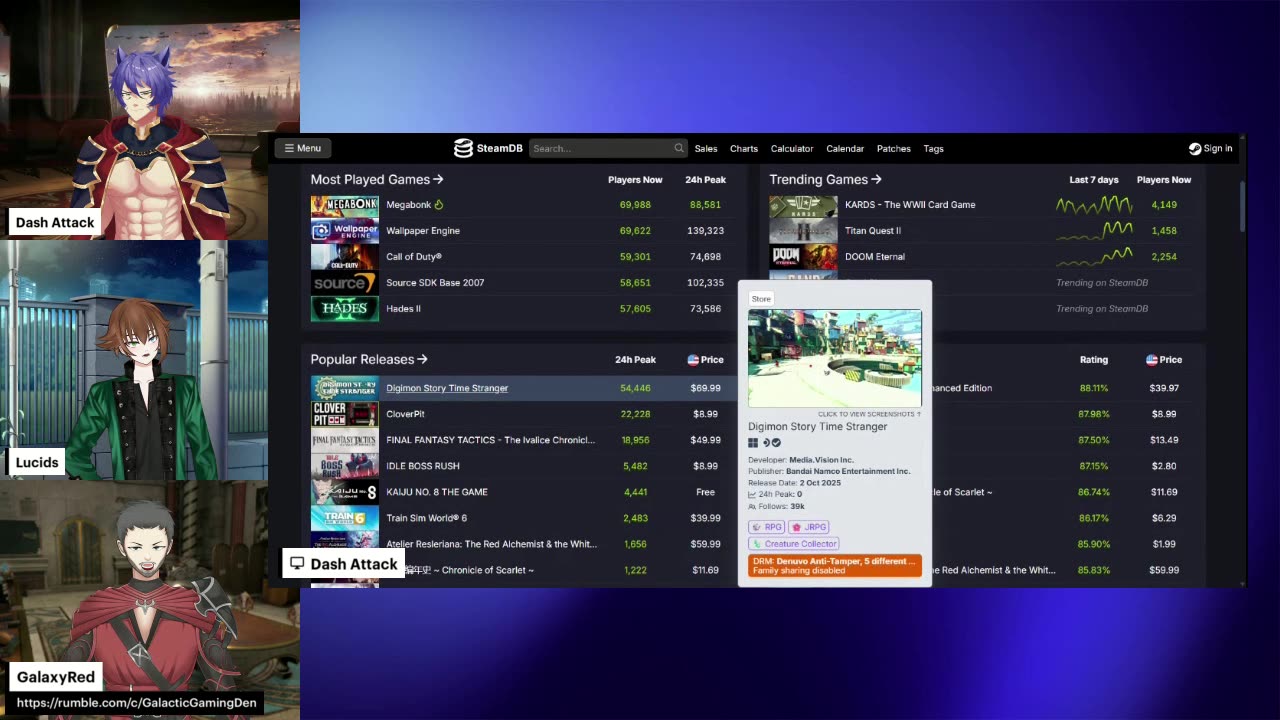This screenshot has width=1280, height=720.
Task: Click the US flag icon in Popular Releases Price header
Action: click(692, 360)
